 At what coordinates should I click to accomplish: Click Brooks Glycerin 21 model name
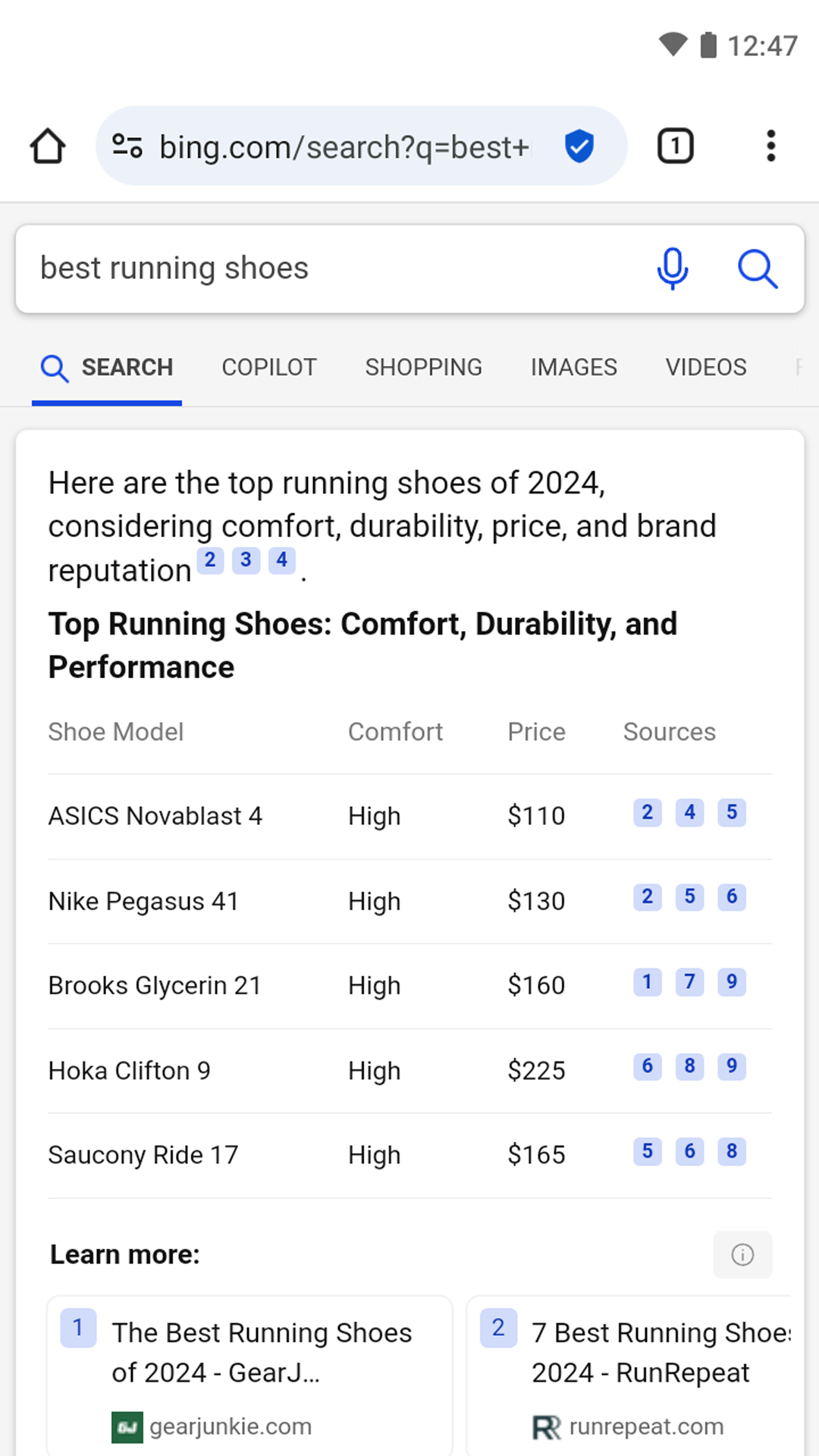pos(155,986)
